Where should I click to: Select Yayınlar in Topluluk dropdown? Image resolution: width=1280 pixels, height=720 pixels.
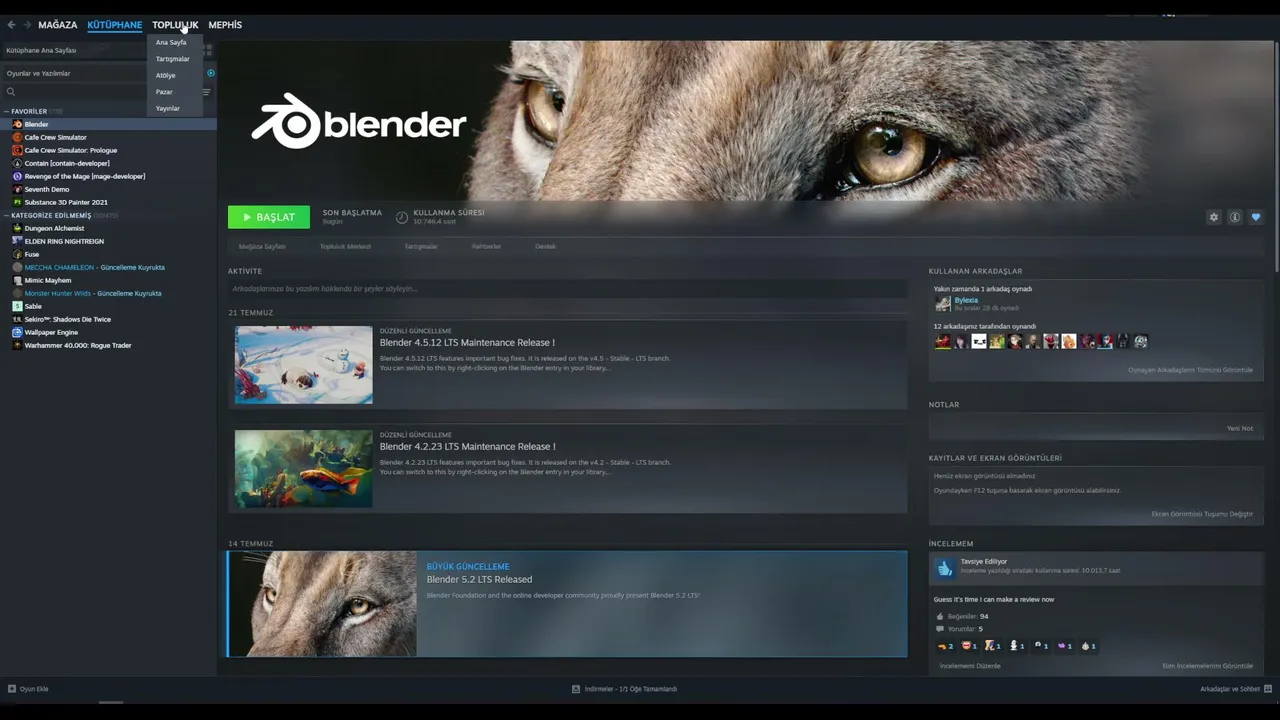tap(168, 108)
